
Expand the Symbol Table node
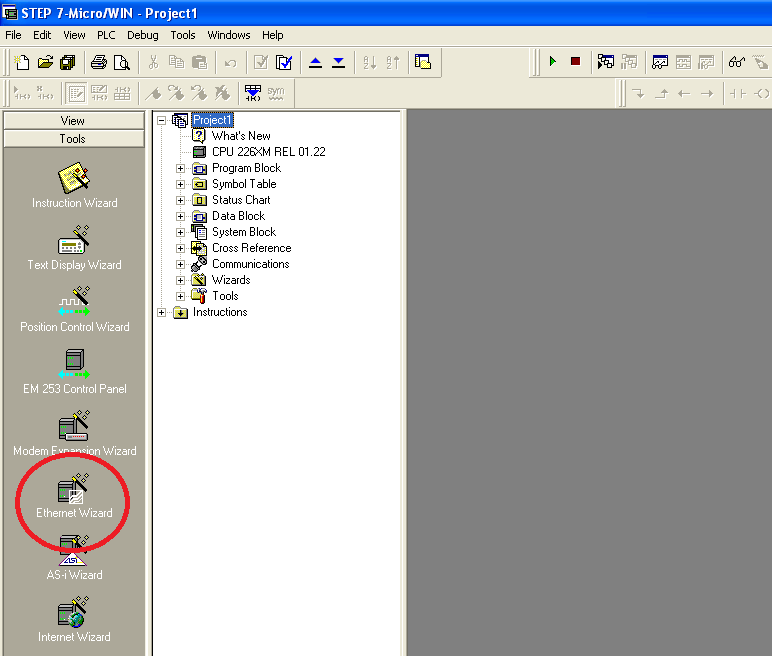click(x=180, y=184)
